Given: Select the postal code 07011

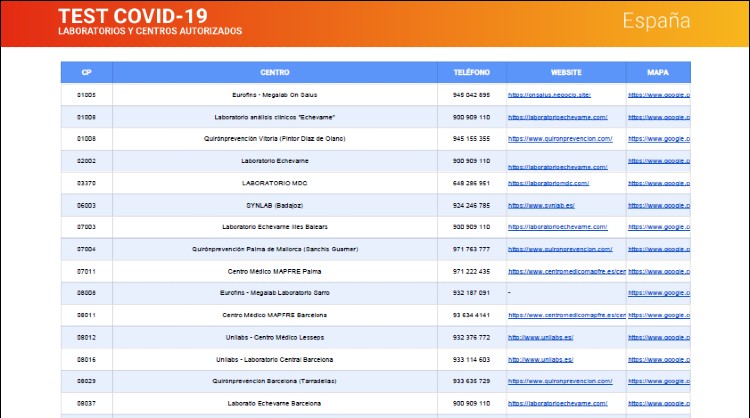Looking at the screenshot, I should 87,272.
